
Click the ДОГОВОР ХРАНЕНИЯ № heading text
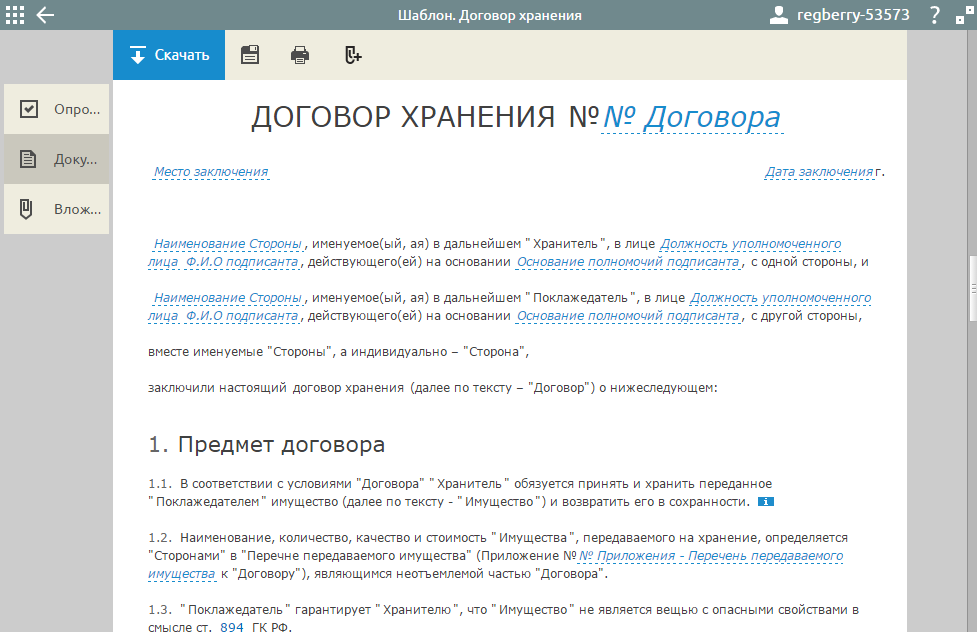click(424, 117)
